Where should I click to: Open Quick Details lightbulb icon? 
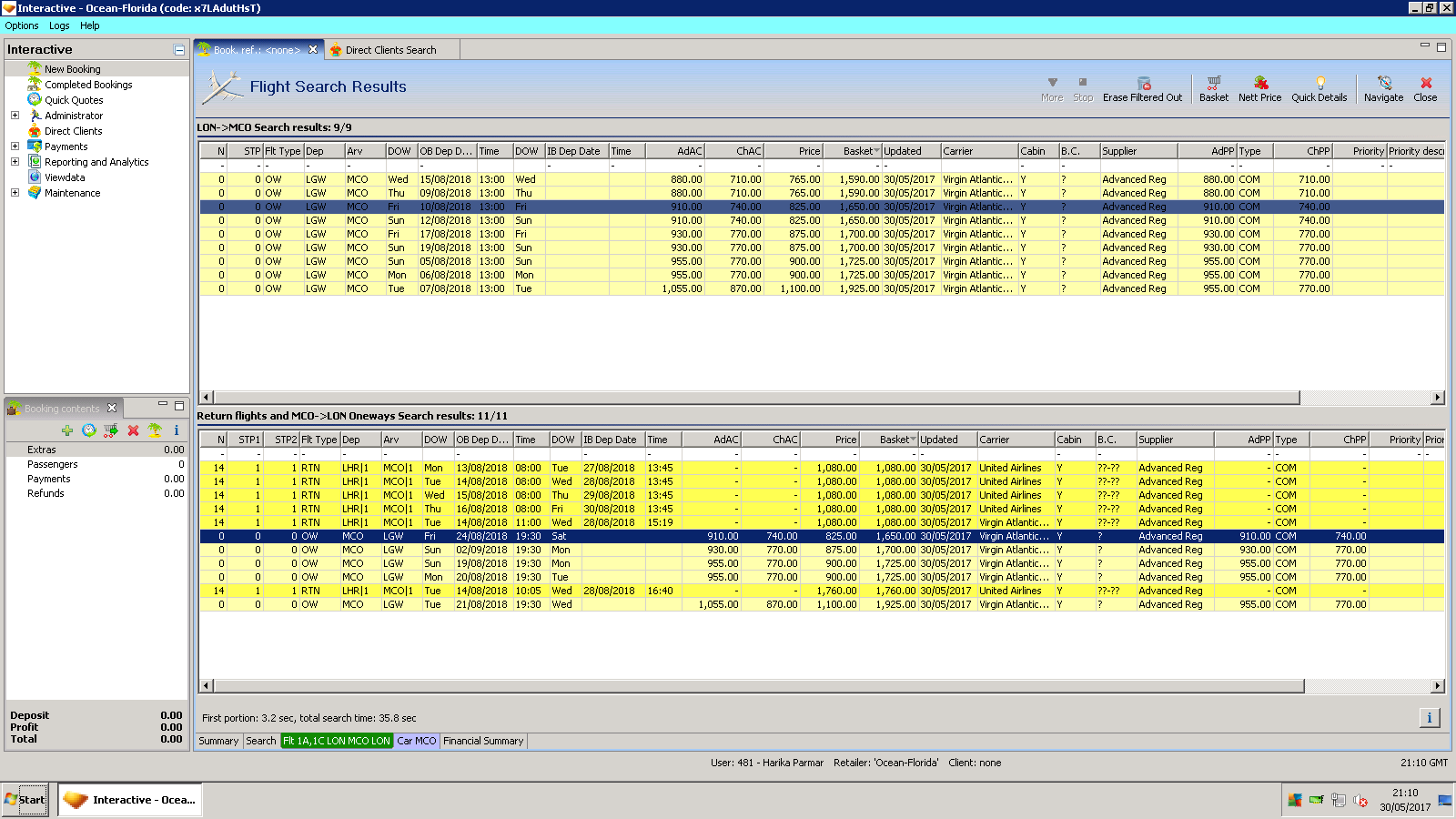[x=1319, y=83]
